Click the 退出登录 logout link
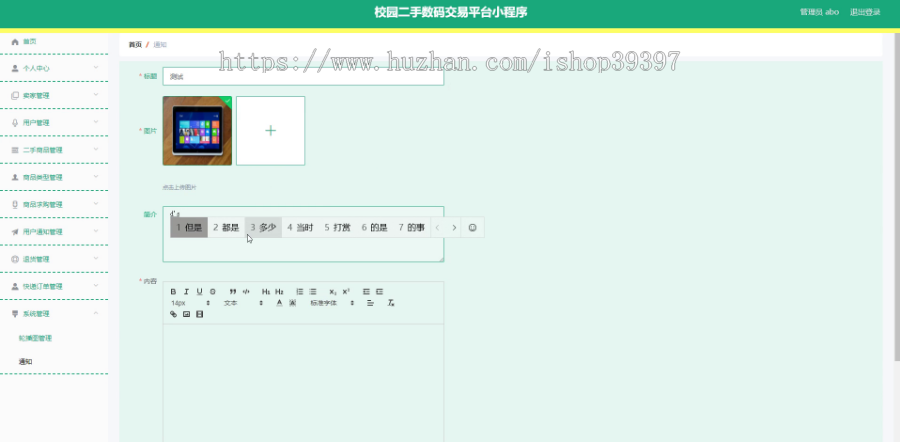 [865, 12]
